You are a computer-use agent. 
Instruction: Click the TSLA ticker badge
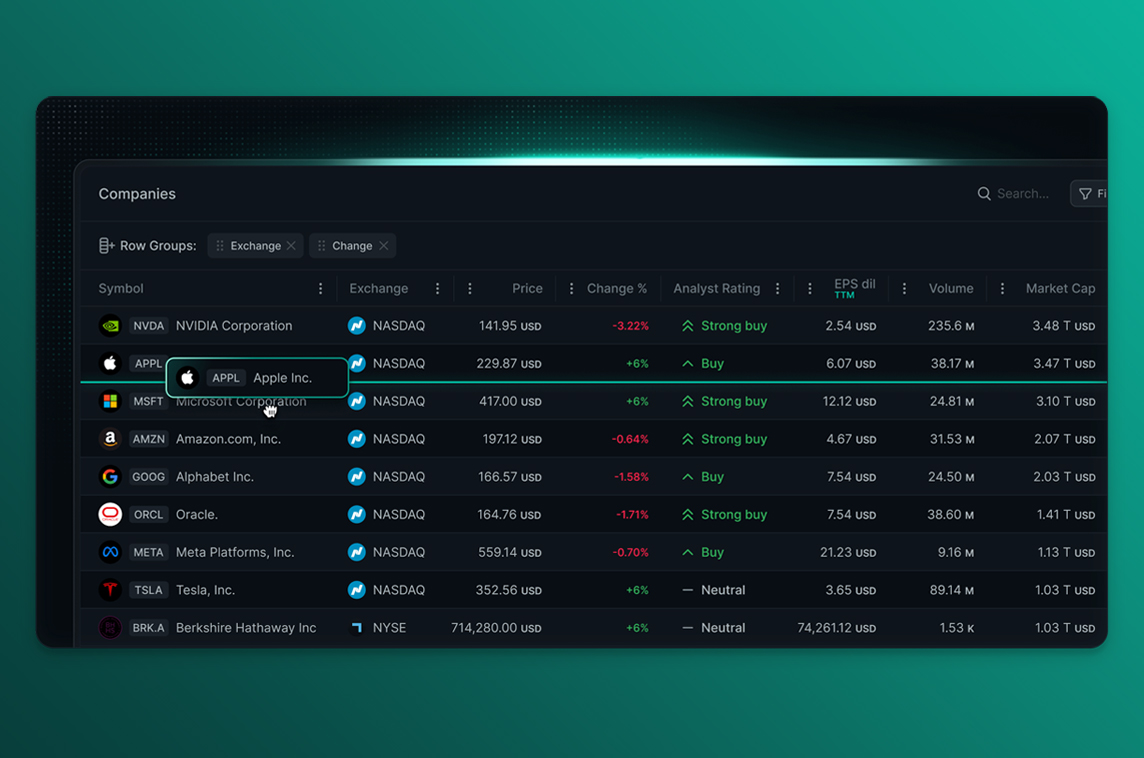click(x=148, y=589)
